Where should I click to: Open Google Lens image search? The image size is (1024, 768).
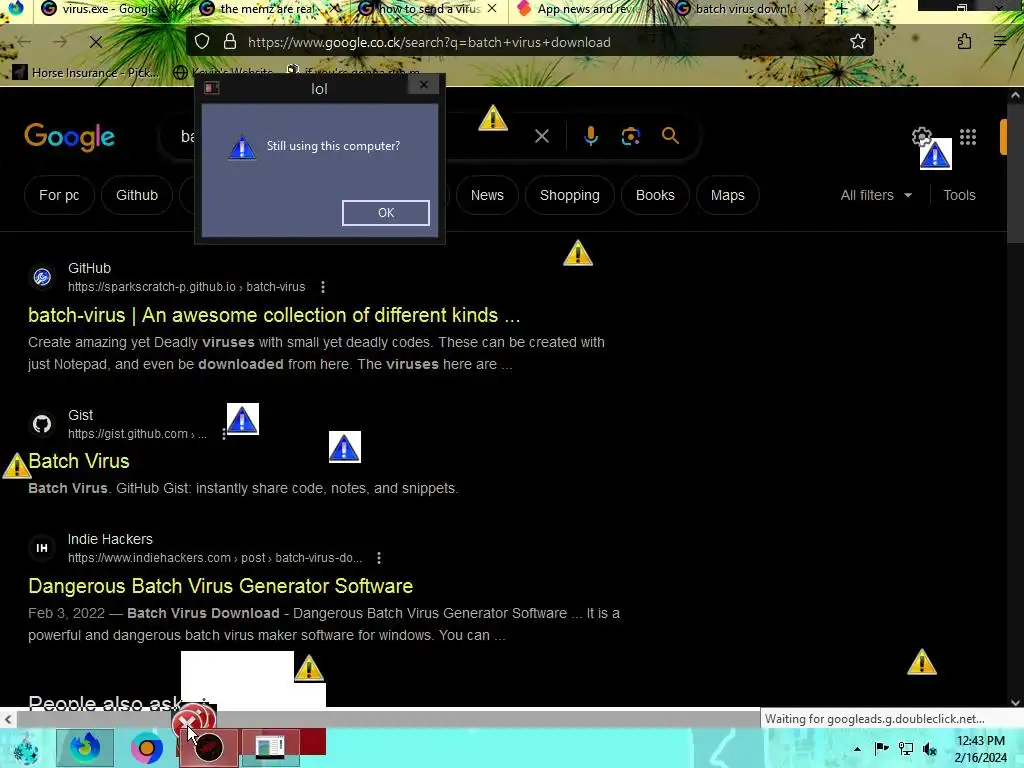click(630, 136)
